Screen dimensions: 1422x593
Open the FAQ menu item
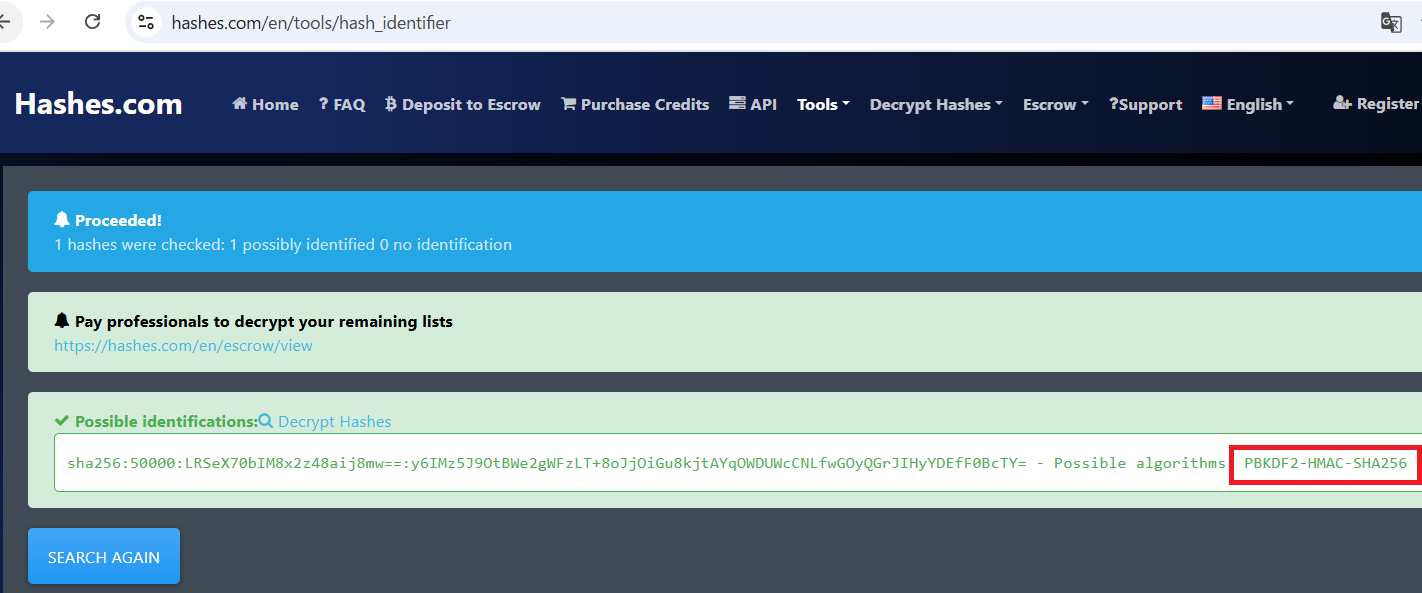(x=342, y=104)
